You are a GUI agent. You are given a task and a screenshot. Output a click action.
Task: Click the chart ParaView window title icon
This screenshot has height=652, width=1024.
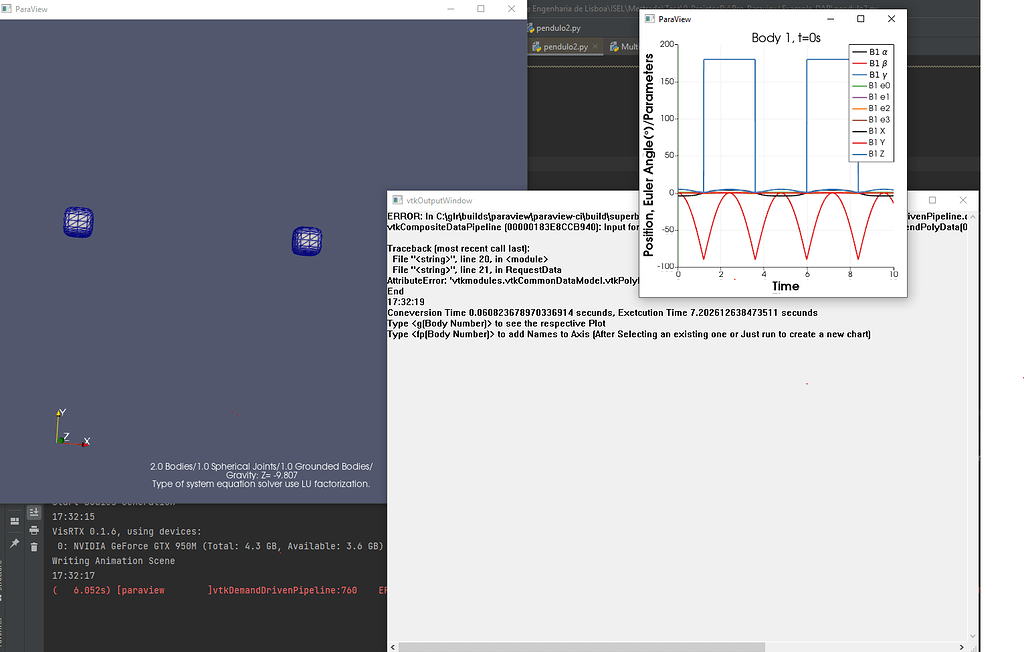click(650, 19)
